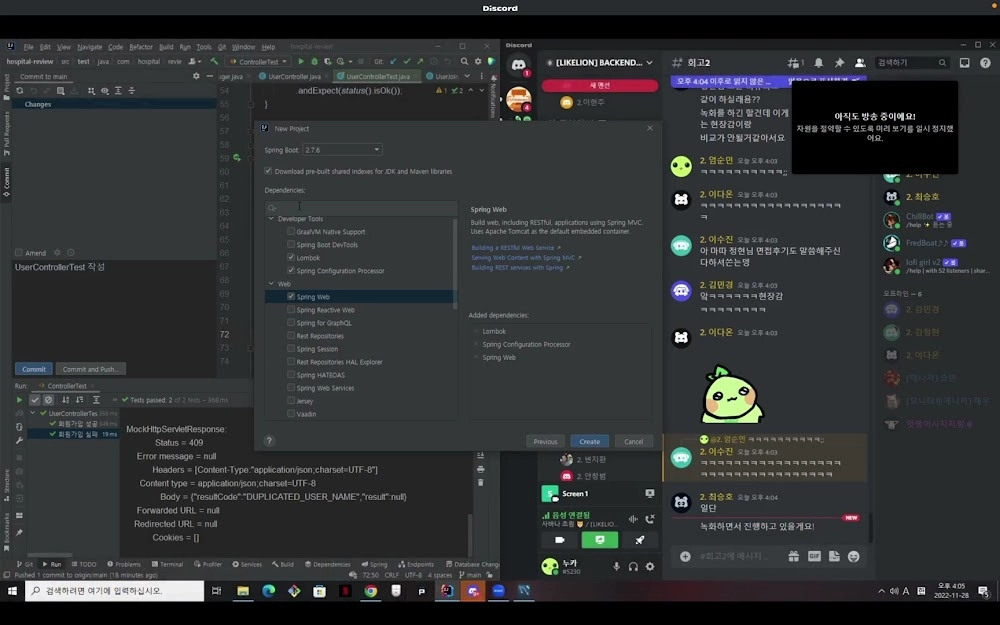
Task: Check Spring for GraphQL dependency
Action: [x=291, y=323]
